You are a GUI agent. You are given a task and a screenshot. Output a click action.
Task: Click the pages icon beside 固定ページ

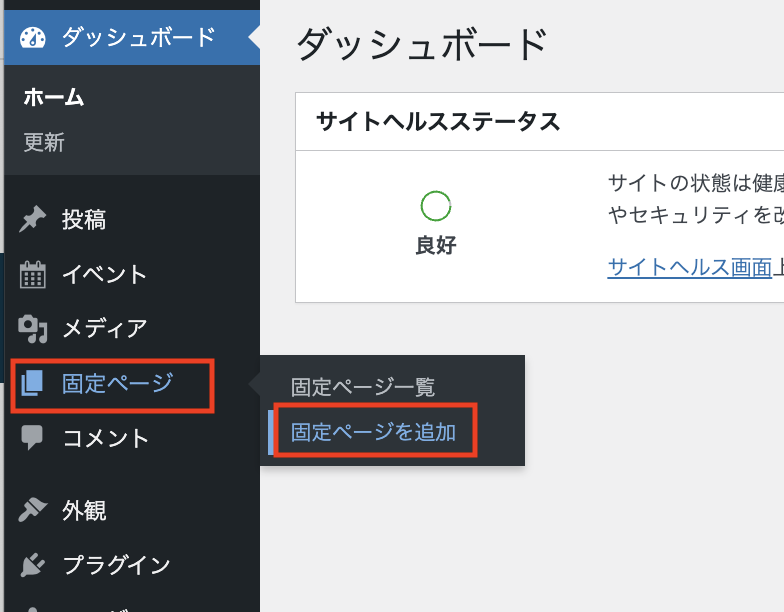point(33,383)
